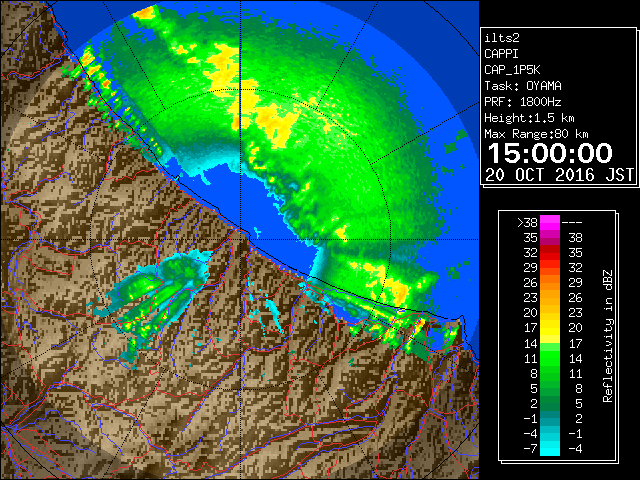Select the 'Height:1.5 km' text

click(x=529, y=118)
